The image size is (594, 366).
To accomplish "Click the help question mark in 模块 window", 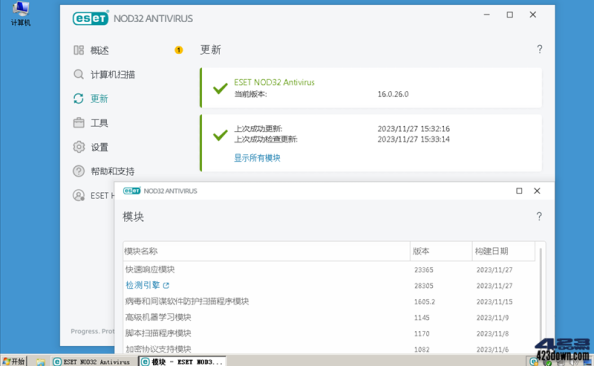I will point(539,216).
